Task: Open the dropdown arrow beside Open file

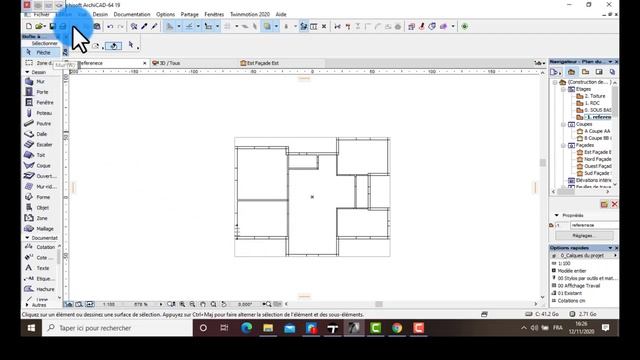Action: (x=44, y=27)
